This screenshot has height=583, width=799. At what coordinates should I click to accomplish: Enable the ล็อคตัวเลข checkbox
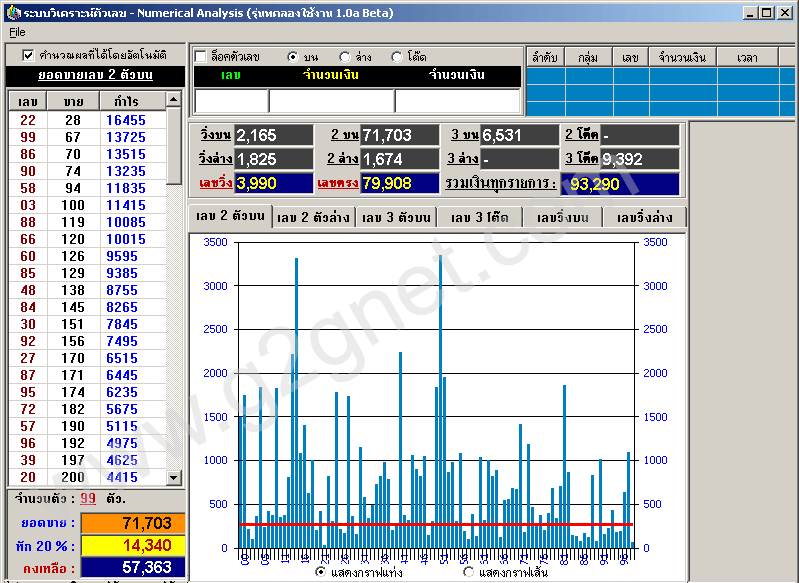point(201,56)
